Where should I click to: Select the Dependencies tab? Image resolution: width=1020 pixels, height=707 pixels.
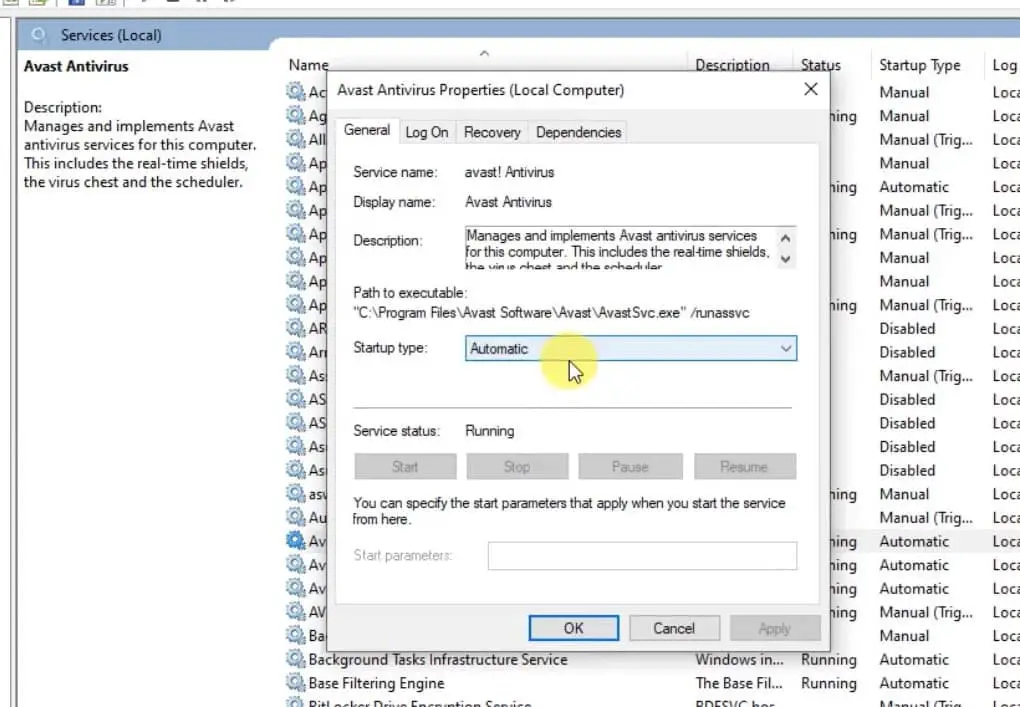point(578,132)
